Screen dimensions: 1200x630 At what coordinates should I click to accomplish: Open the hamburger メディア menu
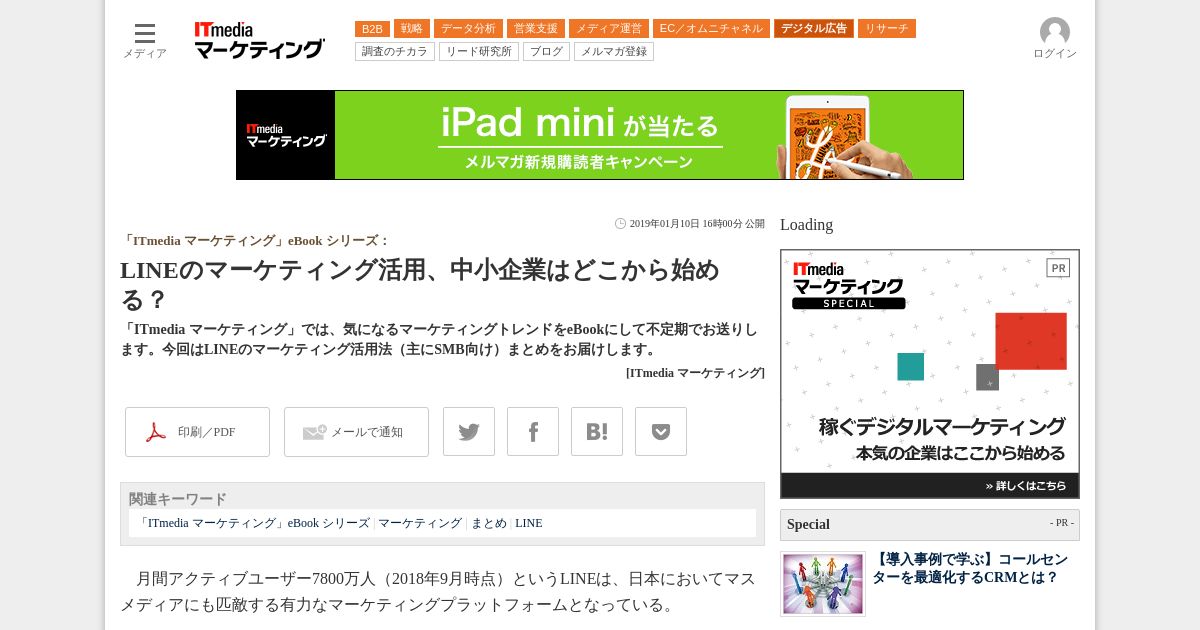[x=145, y=40]
